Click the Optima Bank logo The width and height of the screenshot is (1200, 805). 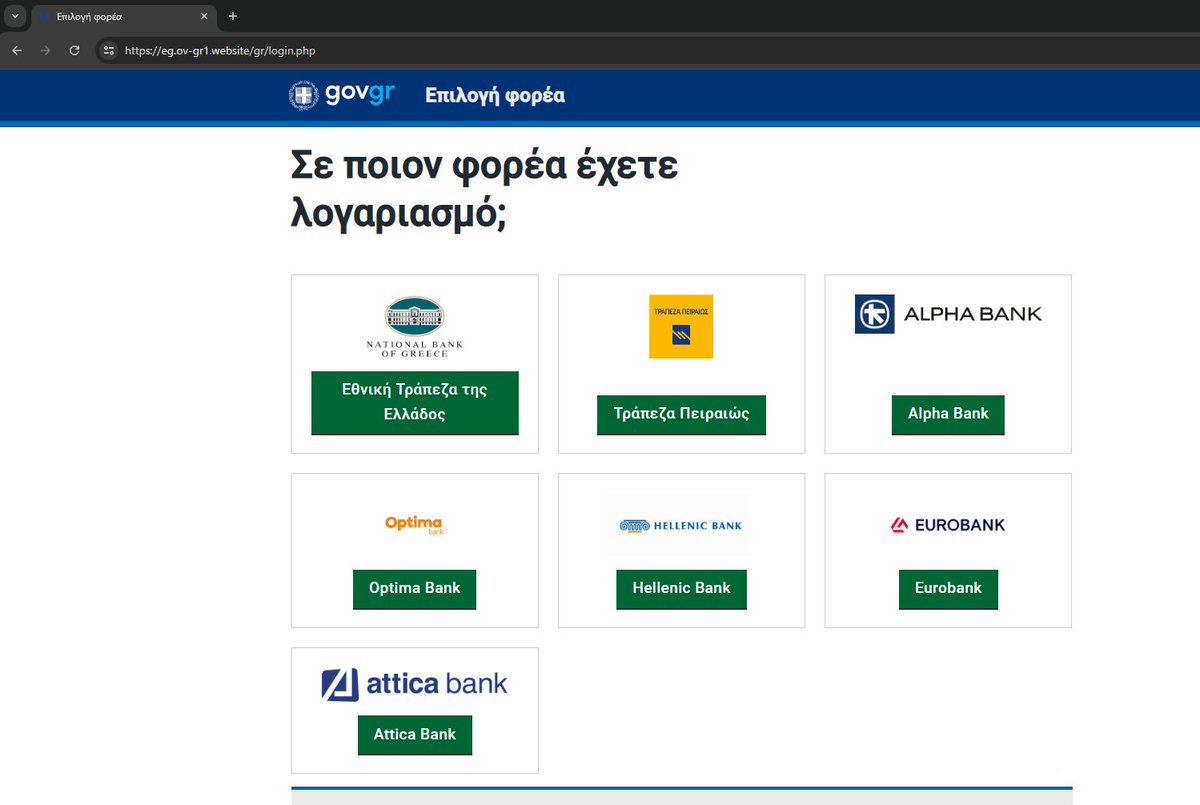coord(414,525)
